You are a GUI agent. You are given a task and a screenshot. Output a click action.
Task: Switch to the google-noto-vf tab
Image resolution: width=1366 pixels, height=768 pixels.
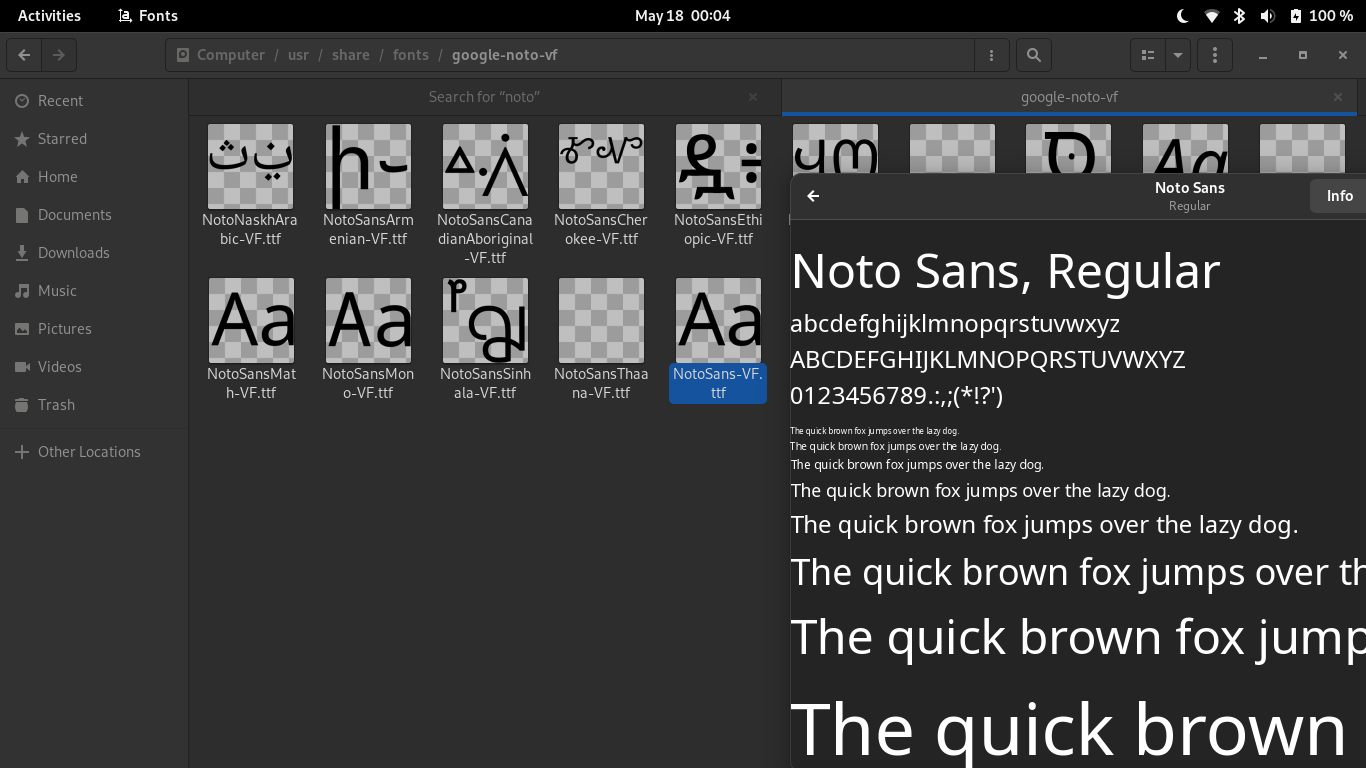tap(1069, 97)
